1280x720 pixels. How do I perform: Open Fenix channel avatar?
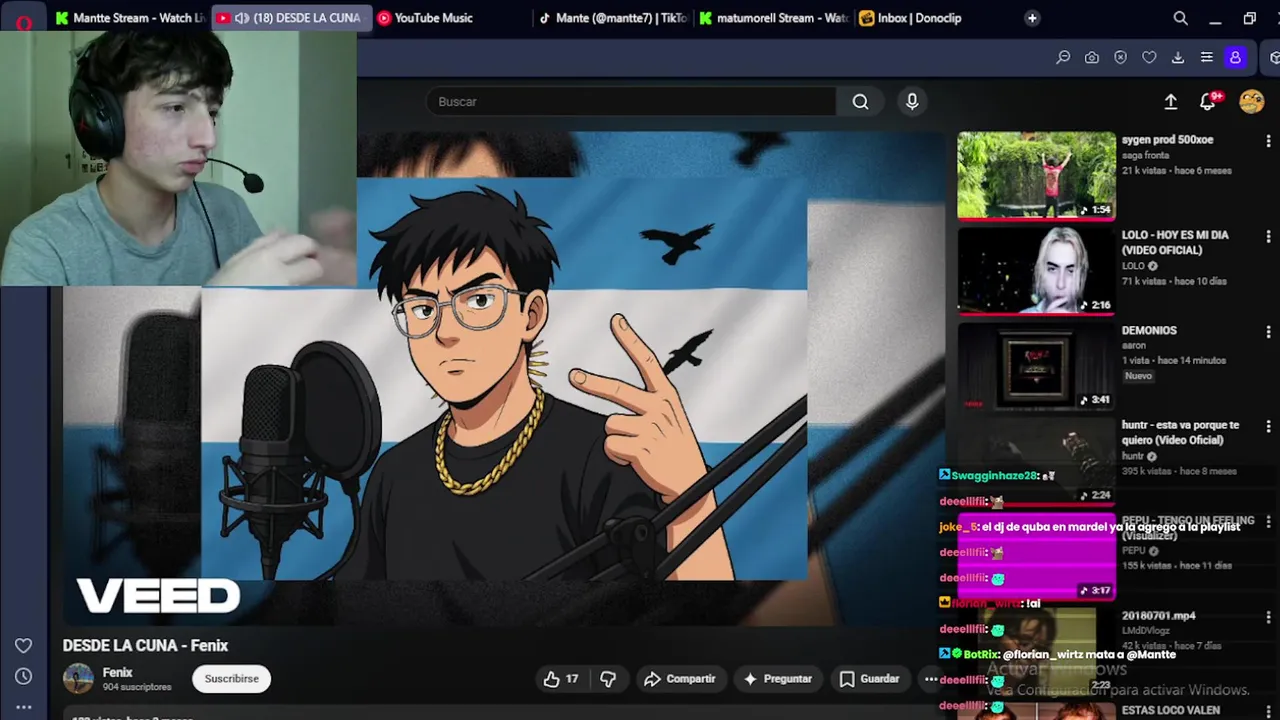coord(78,679)
